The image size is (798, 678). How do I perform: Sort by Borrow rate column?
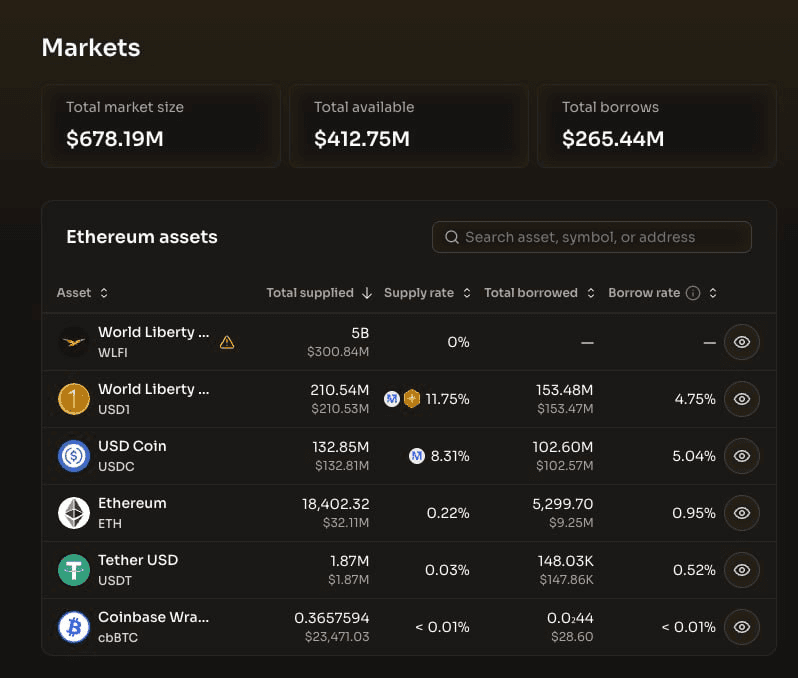[663, 293]
